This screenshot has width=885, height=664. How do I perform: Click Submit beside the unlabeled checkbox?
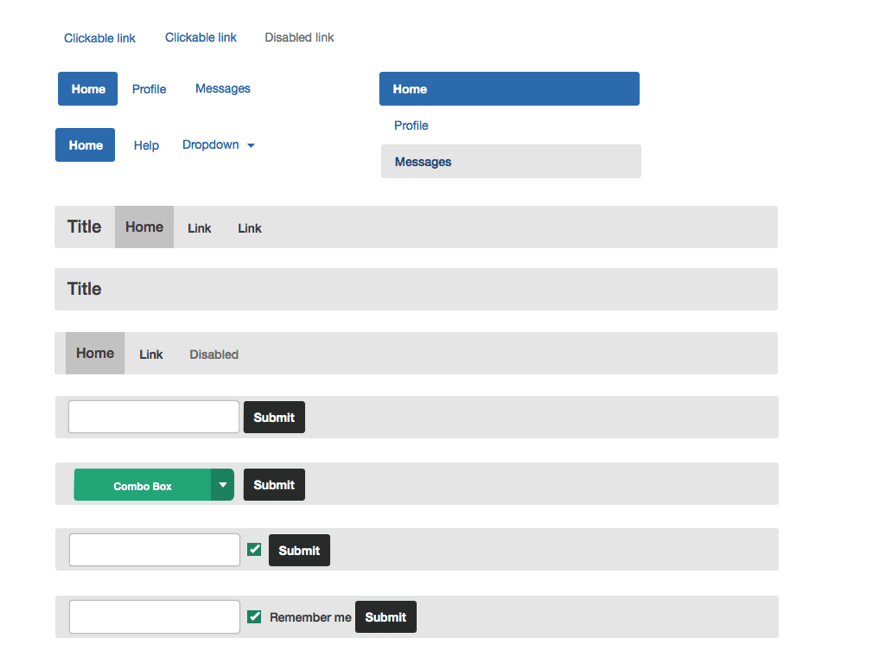tap(299, 551)
